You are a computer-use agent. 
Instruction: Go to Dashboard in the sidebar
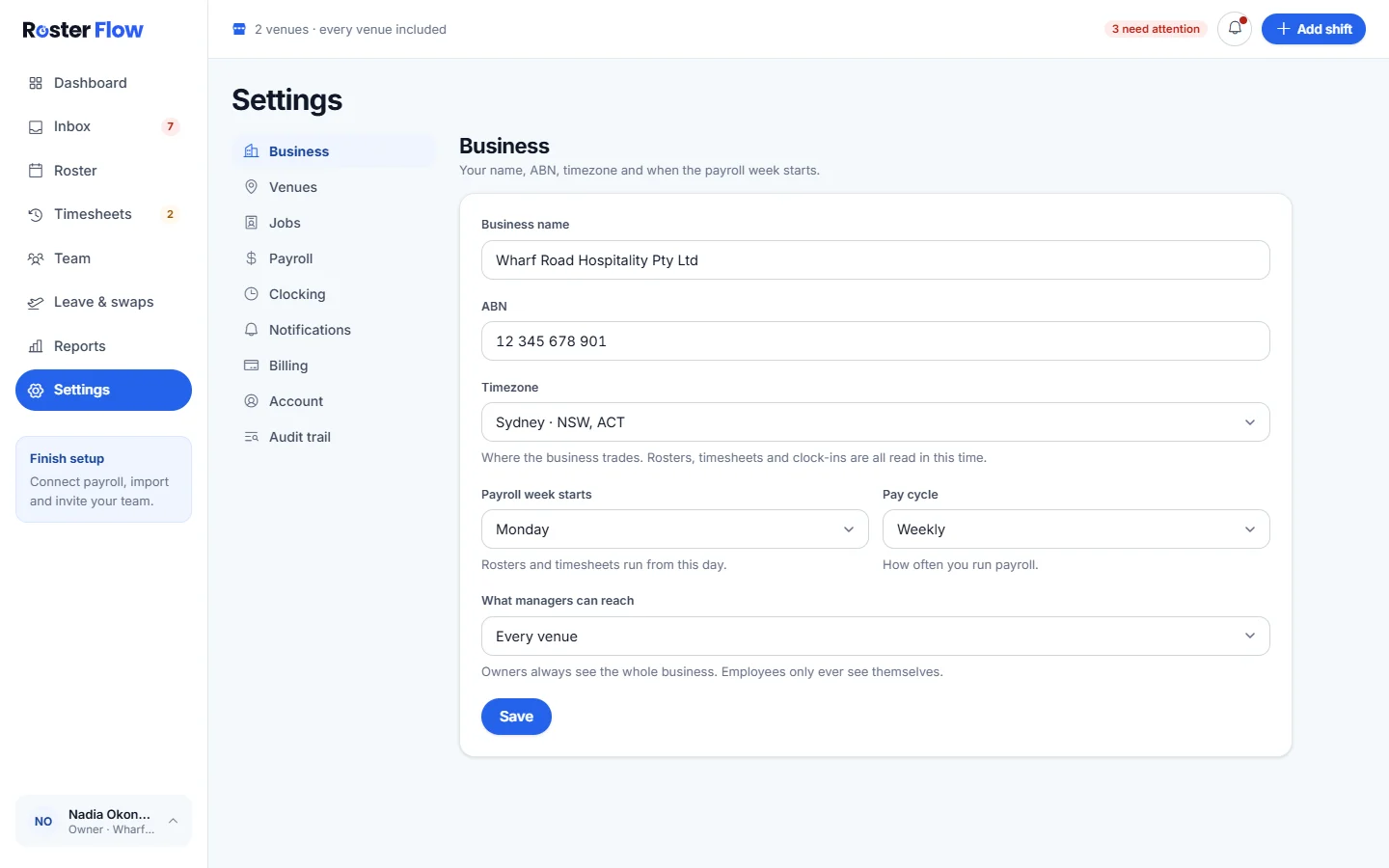[x=103, y=83]
